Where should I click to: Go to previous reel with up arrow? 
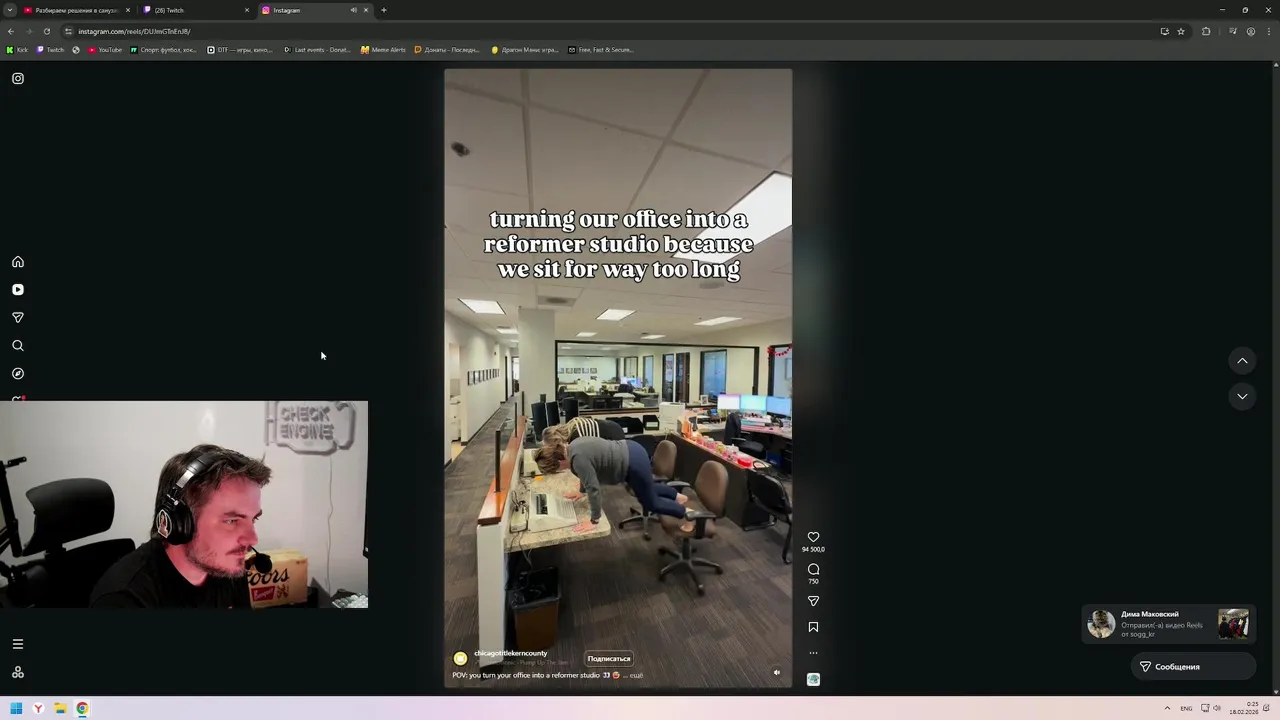point(1242,361)
